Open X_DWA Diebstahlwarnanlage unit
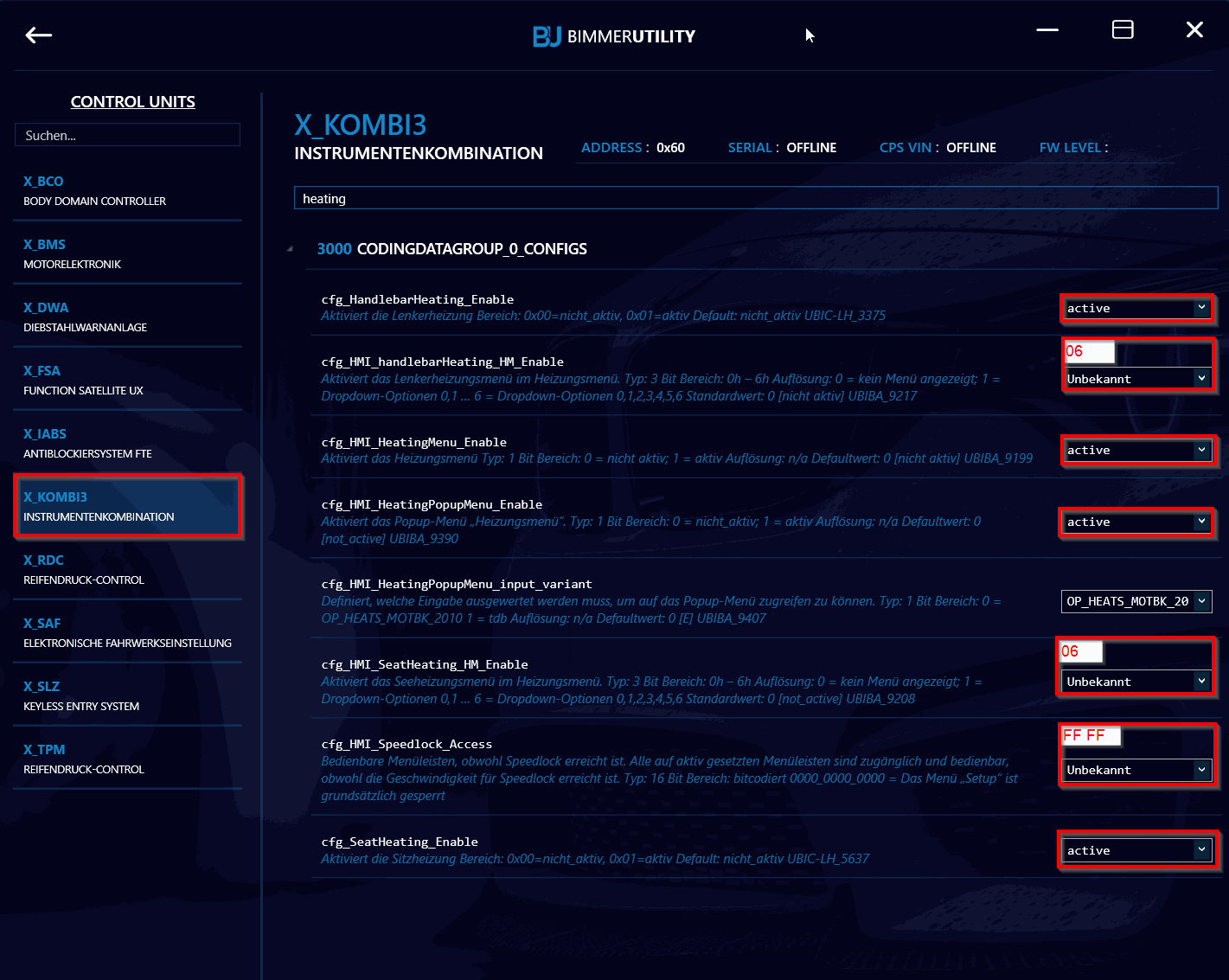Image resolution: width=1229 pixels, height=980 pixels. (127, 317)
